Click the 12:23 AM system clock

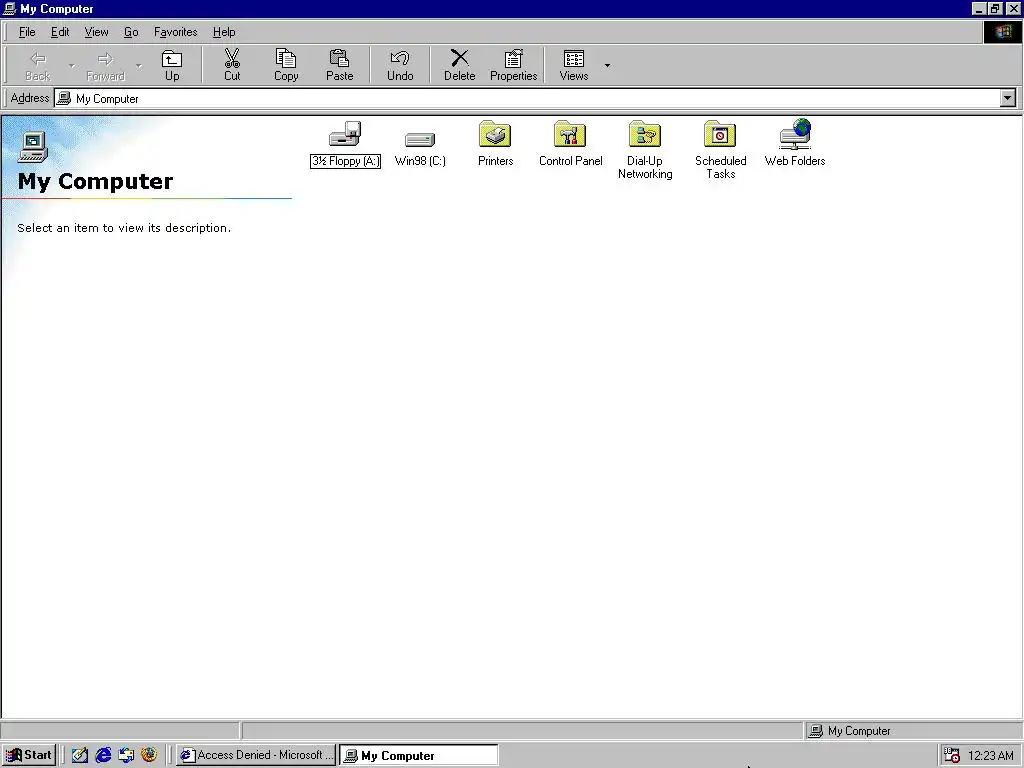[990, 756]
